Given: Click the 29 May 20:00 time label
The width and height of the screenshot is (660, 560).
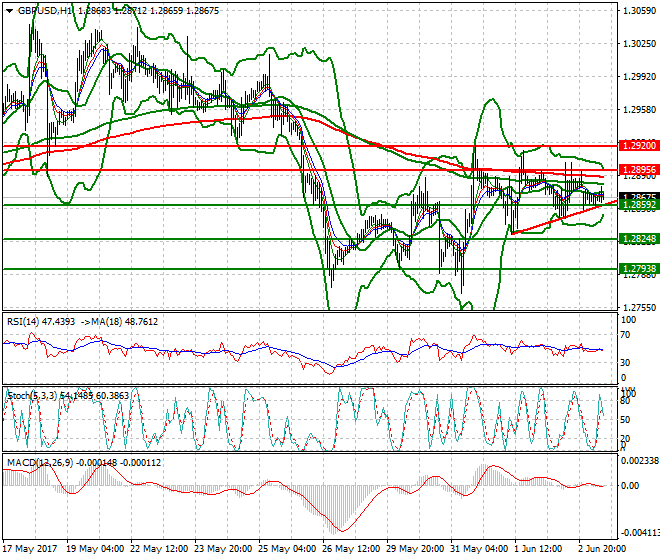Looking at the screenshot, I should click(415, 549).
